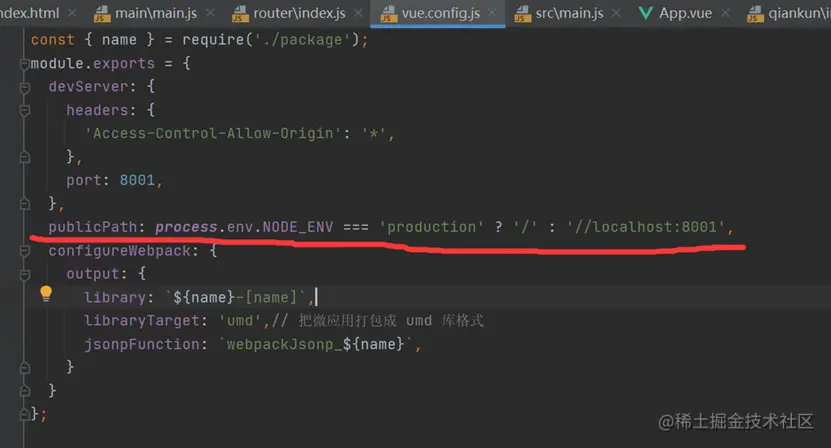
Task: Open the App.vue tab
Action: 685,13
